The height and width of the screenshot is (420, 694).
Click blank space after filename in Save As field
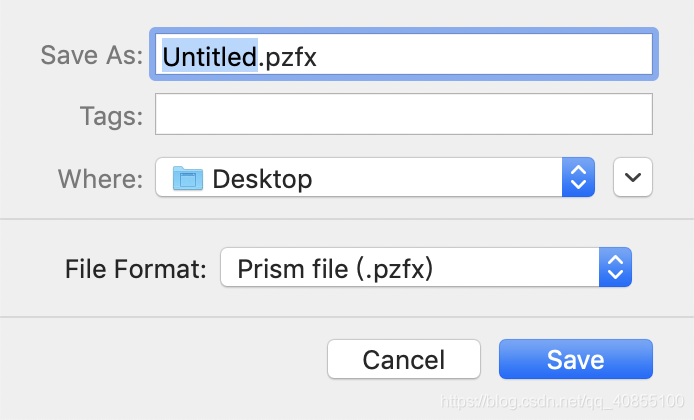pos(485,54)
